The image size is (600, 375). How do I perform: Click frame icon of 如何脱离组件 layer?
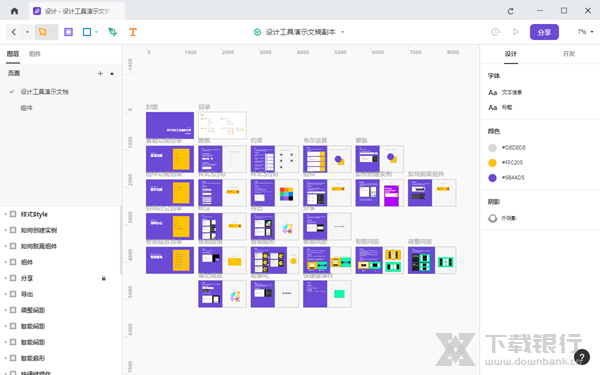(13, 246)
